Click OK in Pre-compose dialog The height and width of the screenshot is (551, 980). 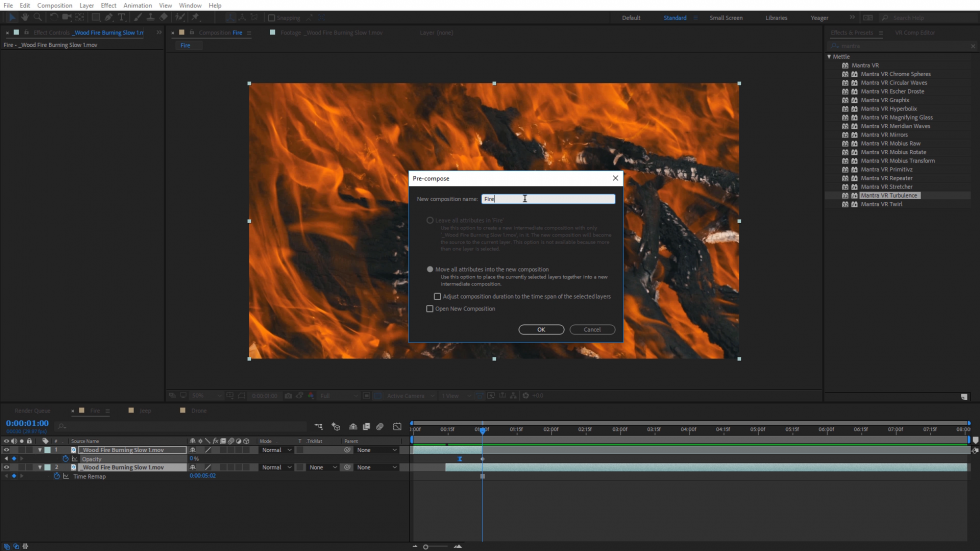(541, 329)
